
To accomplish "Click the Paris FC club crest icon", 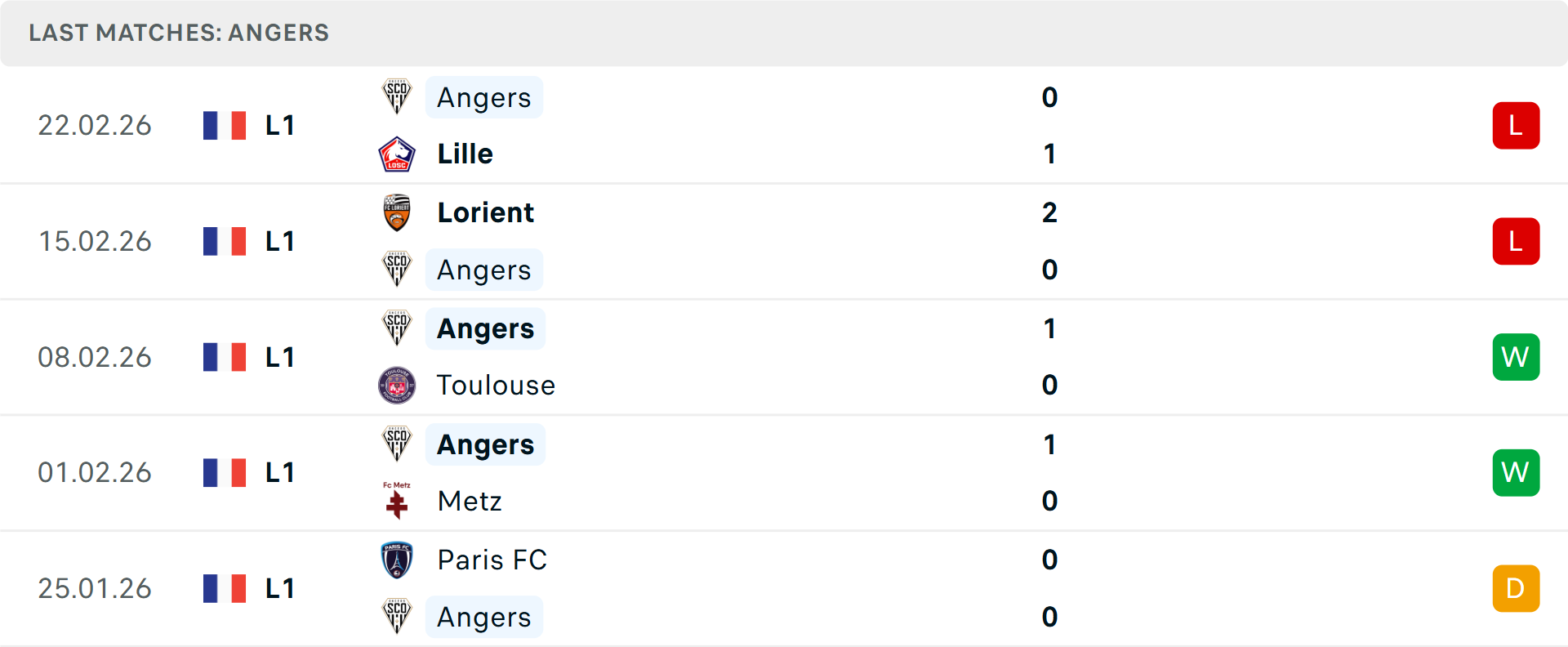I will (397, 560).
